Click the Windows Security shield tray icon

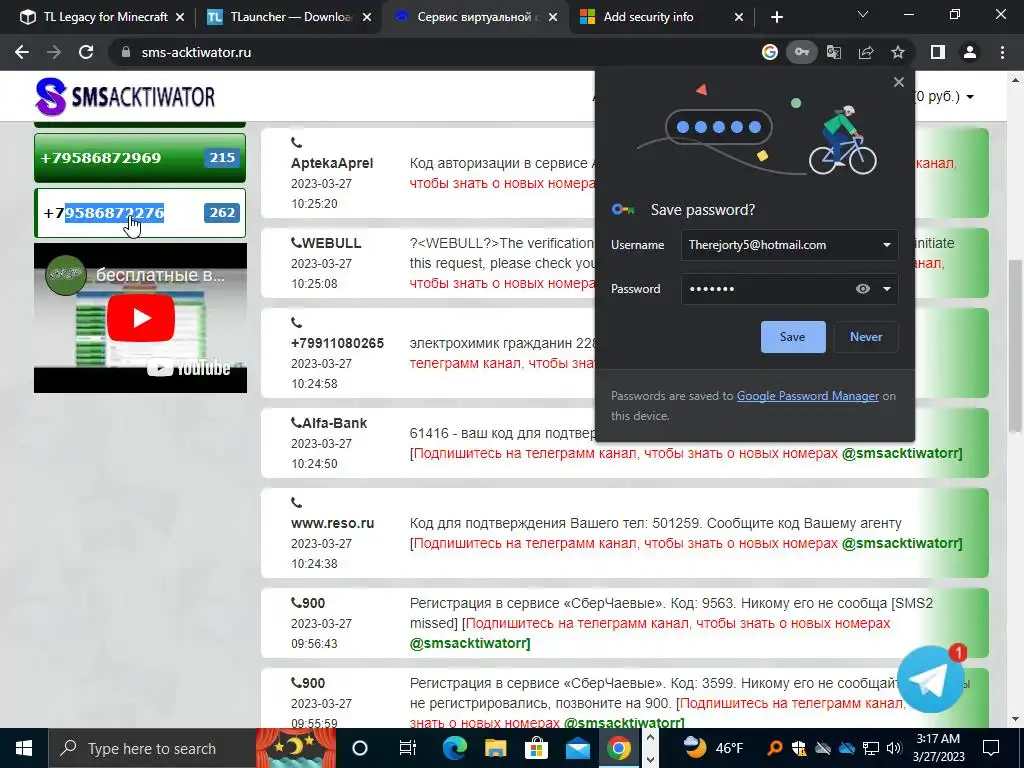pyautogui.click(x=799, y=748)
